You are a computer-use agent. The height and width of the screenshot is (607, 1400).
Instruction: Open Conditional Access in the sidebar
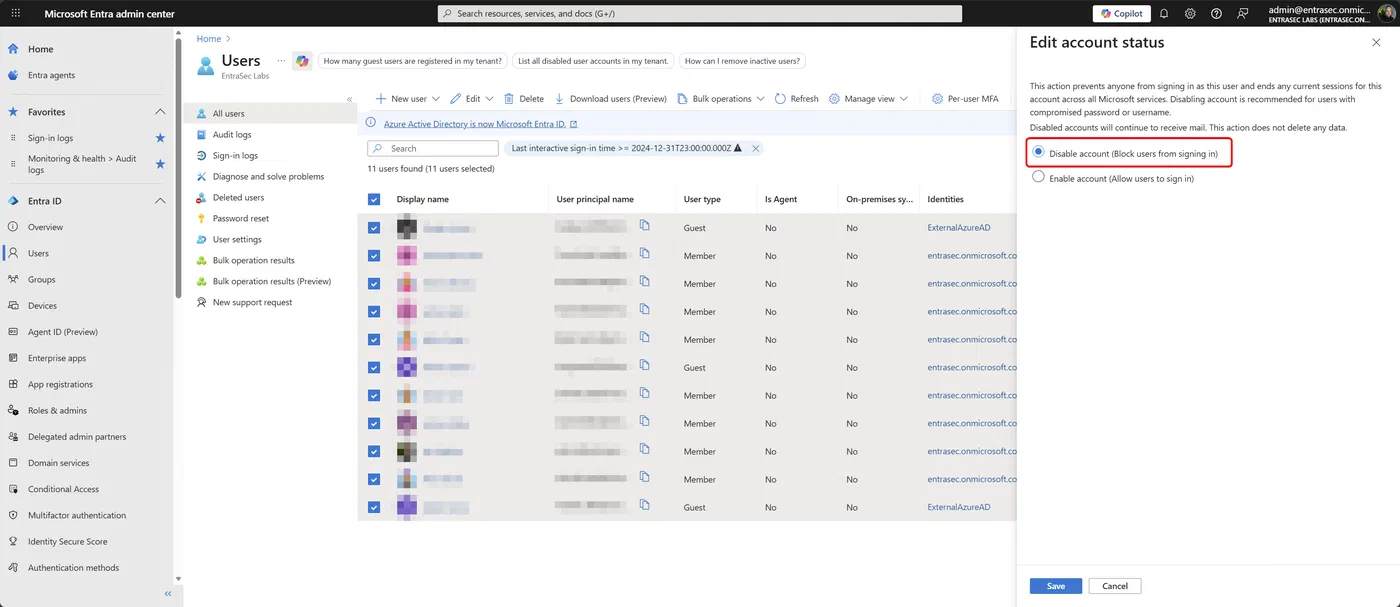coord(63,489)
